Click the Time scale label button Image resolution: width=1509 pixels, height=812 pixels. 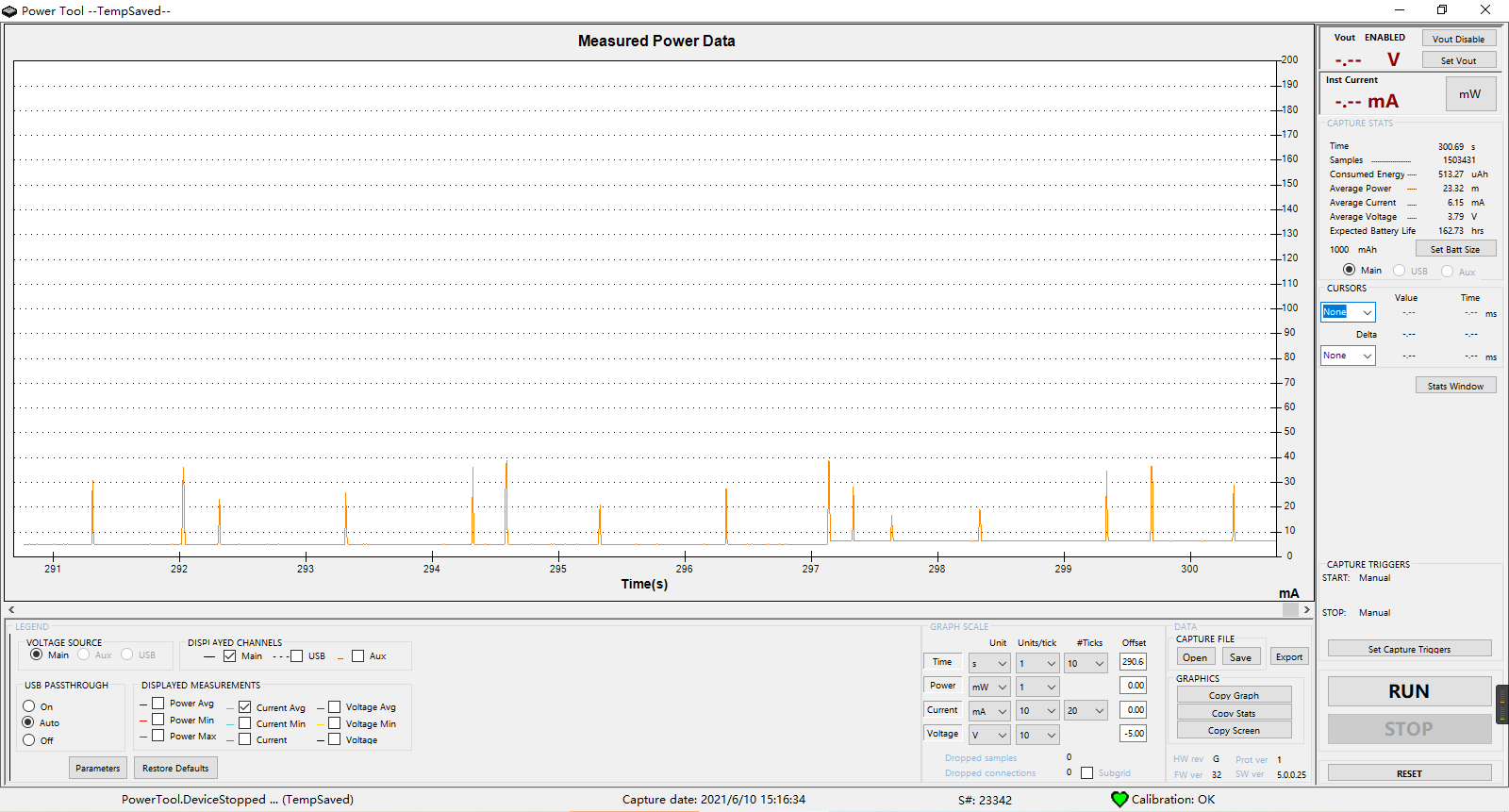942,662
